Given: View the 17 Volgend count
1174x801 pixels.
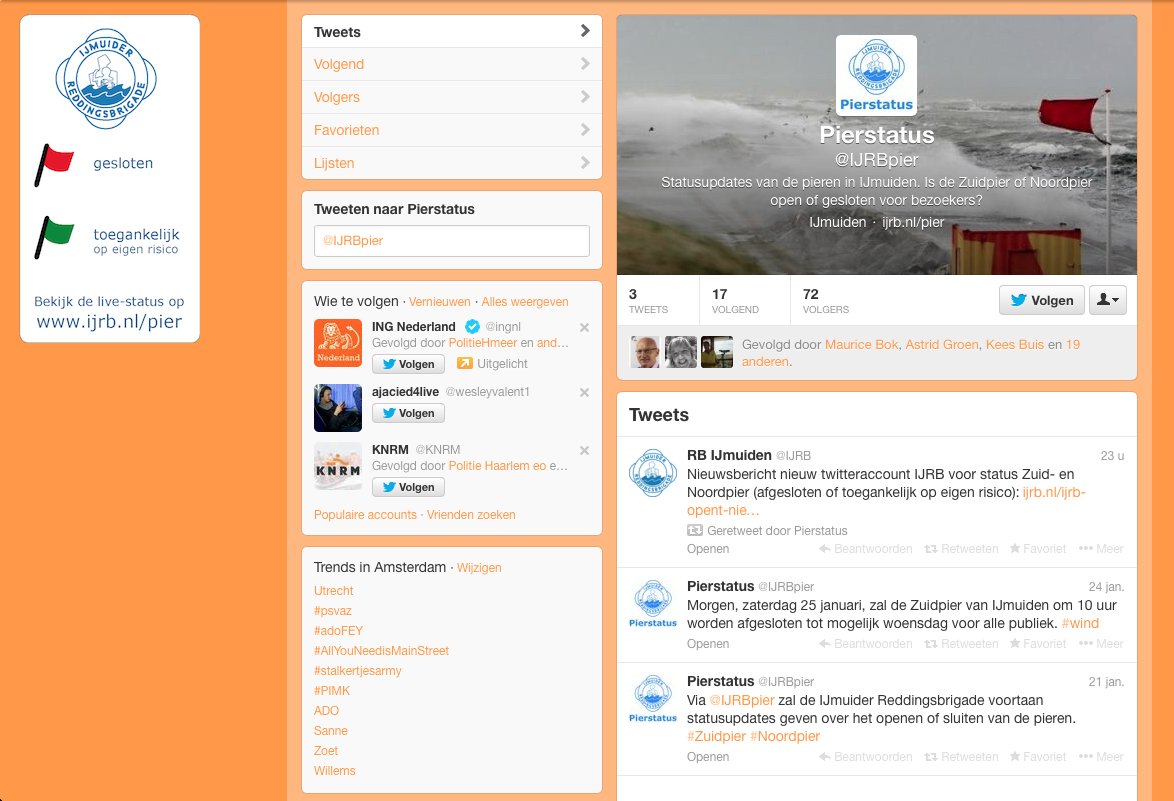Looking at the screenshot, I should 735,301.
